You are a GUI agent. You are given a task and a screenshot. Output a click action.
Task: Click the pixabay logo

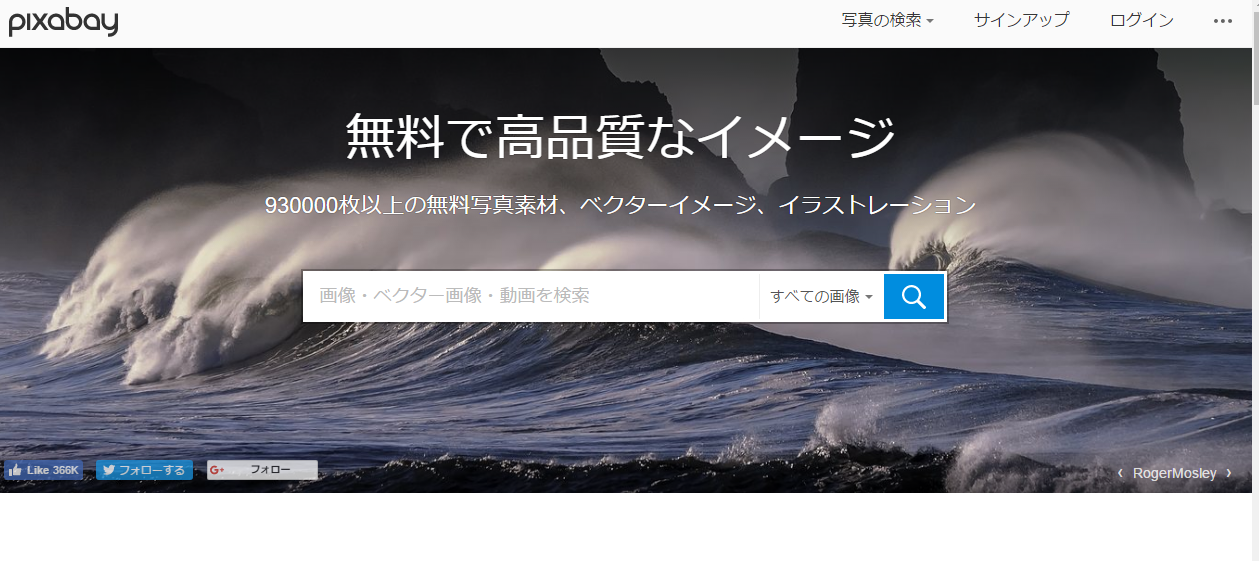click(x=64, y=20)
